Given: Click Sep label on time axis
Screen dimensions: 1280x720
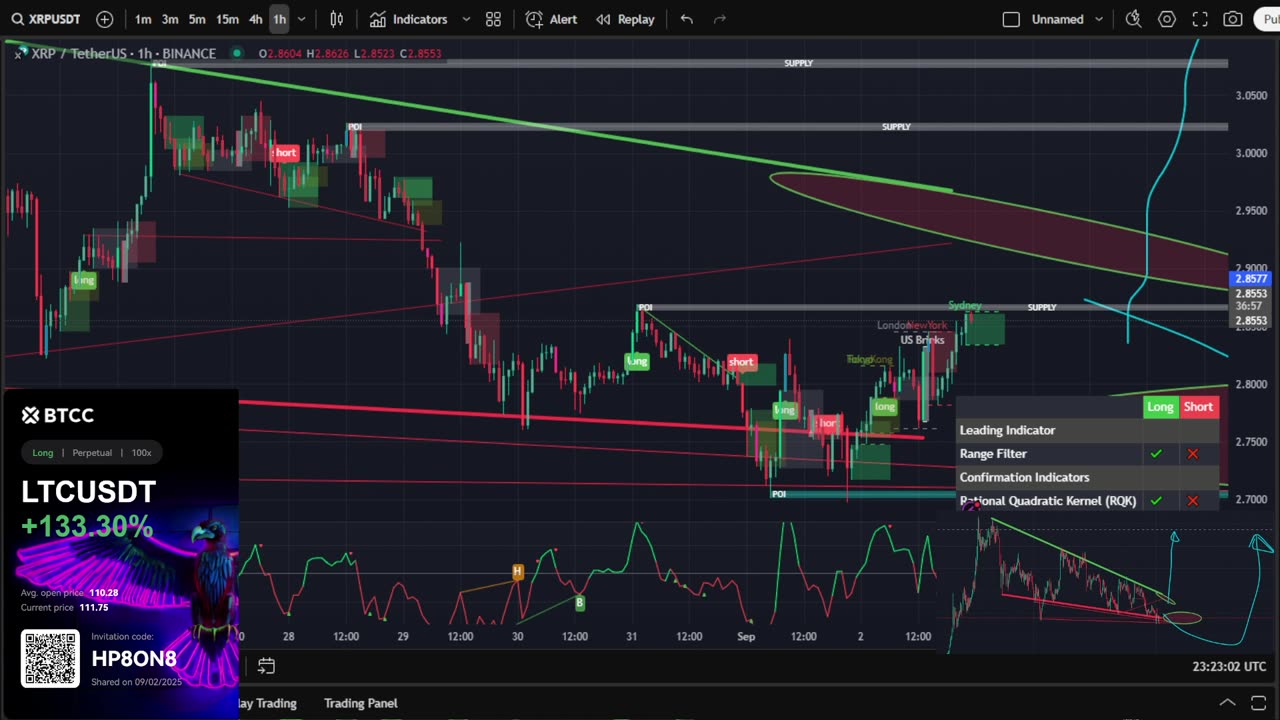Looking at the screenshot, I should click(x=746, y=636).
